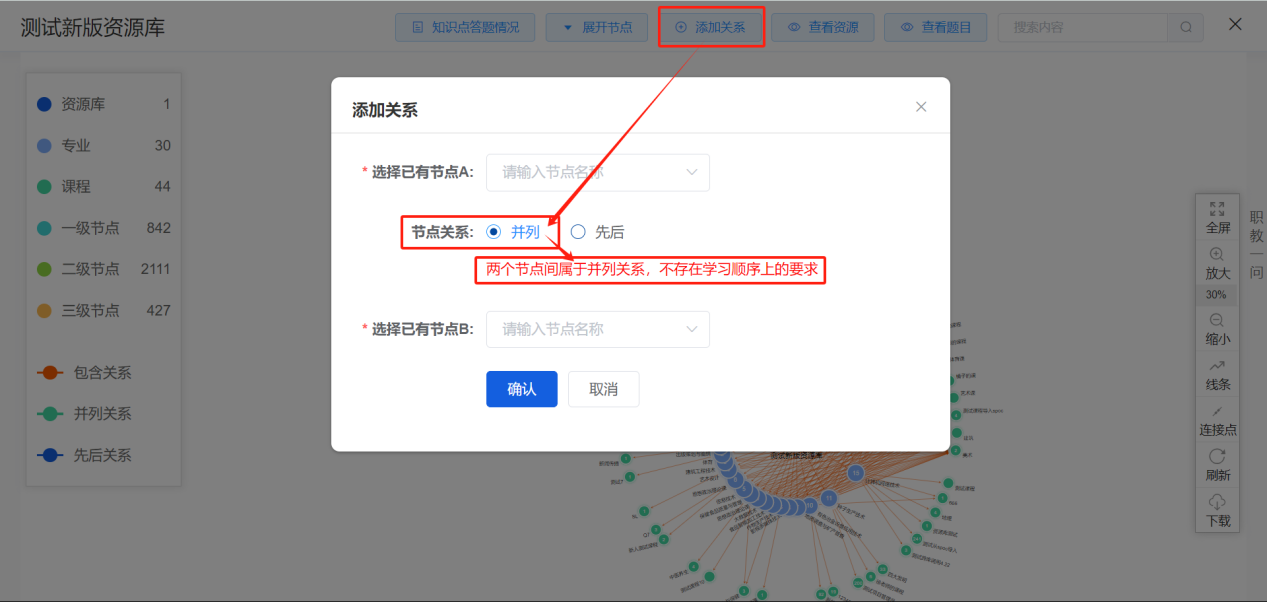Image resolution: width=1267 pixels, height=602 pixels.
Task: Toggle the 查看资源 view option
Action: 822,27
